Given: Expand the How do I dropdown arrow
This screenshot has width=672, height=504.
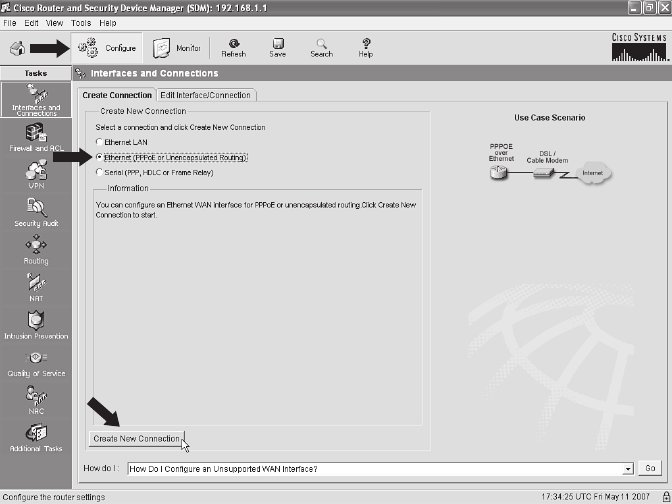Looking at the screenshot, I should coord(628,469).
